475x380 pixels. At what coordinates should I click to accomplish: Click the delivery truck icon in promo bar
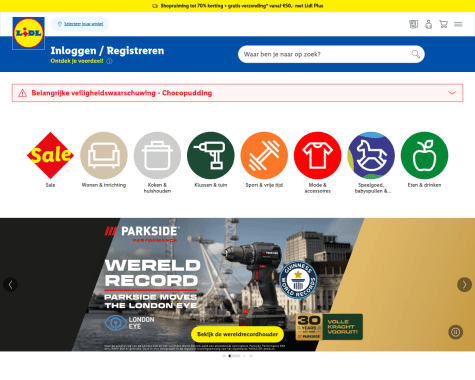point(155,6)
